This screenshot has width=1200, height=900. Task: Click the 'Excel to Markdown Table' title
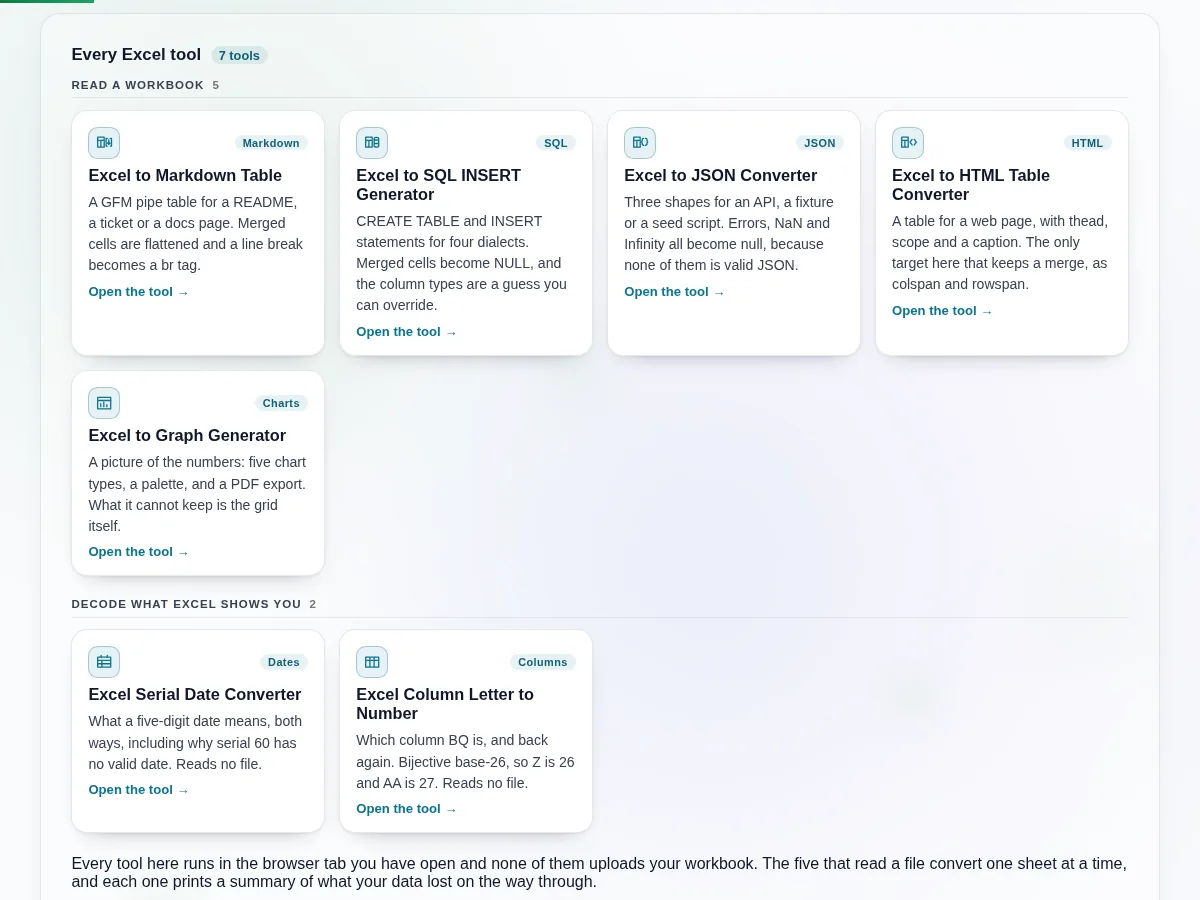185,176
